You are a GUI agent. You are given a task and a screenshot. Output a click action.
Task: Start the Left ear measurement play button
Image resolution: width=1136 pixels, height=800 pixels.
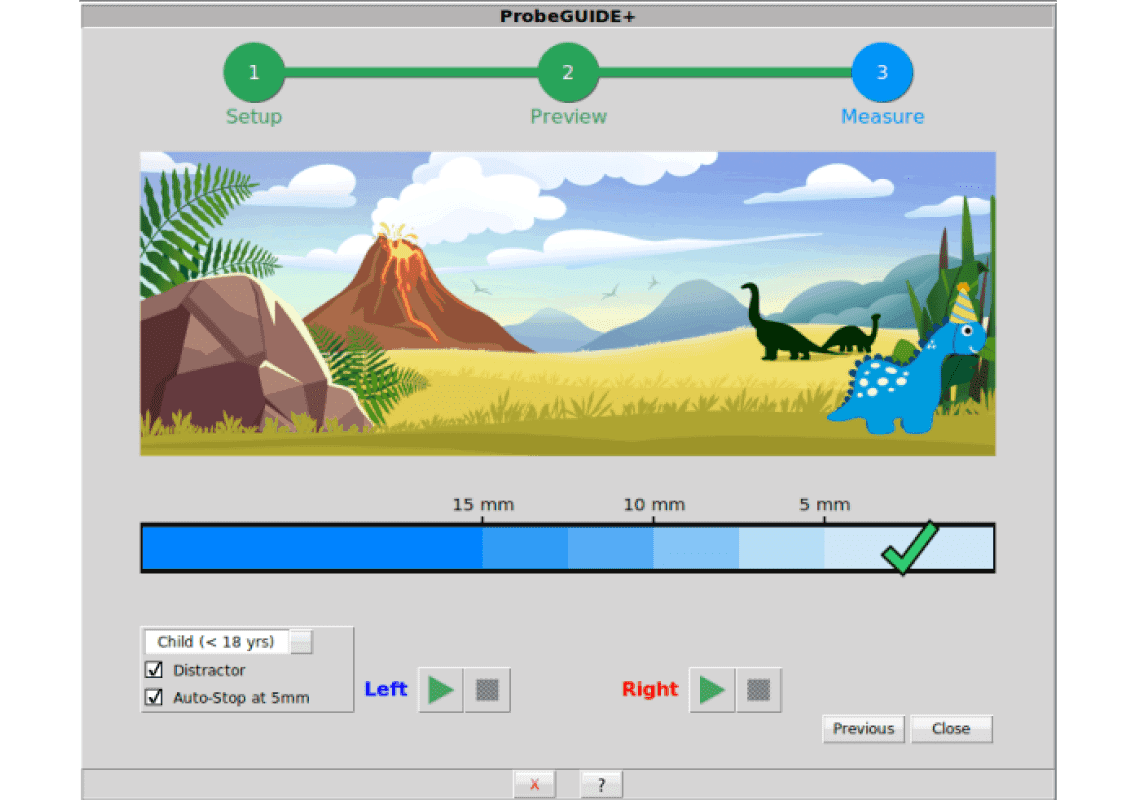440,690
